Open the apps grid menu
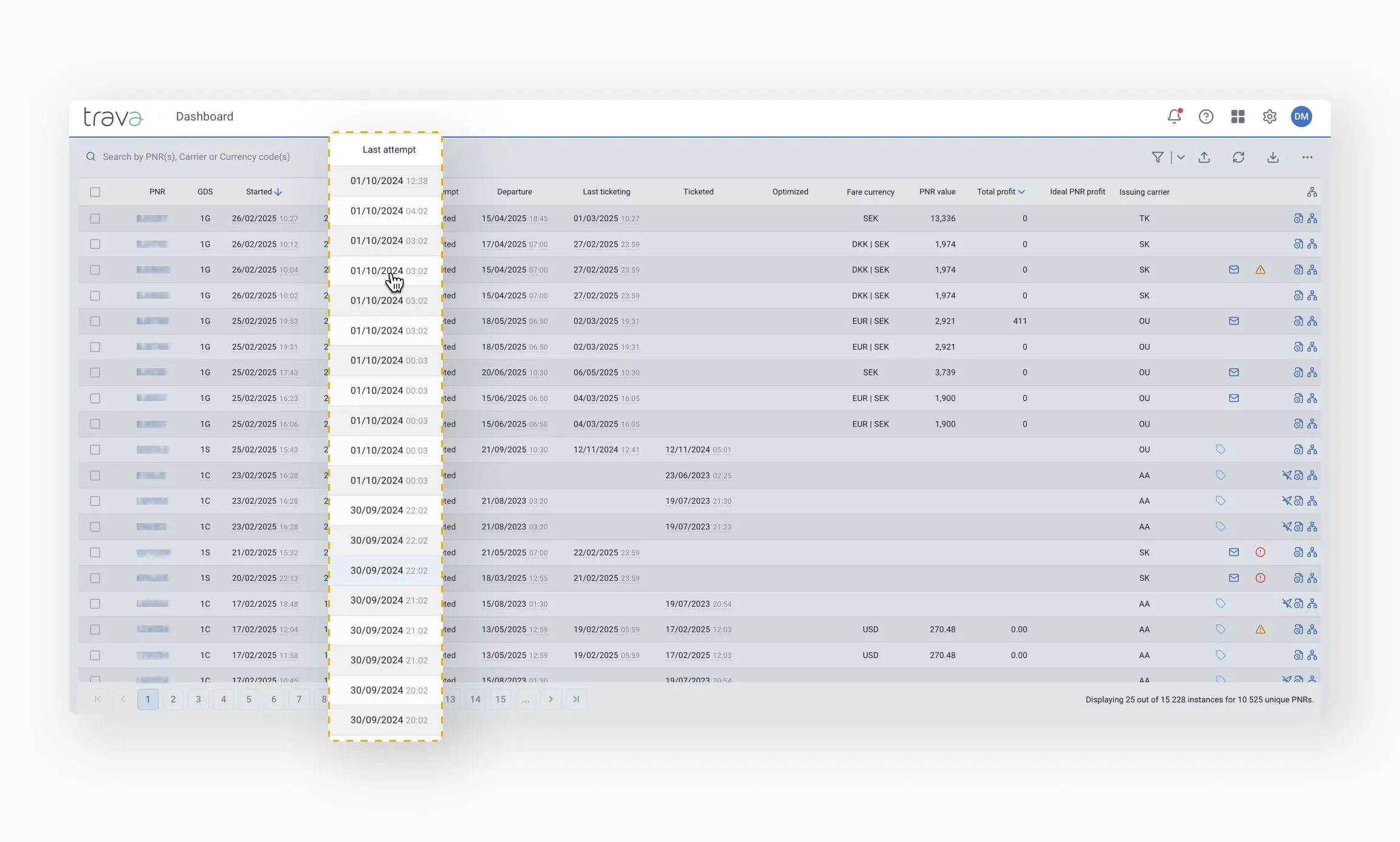 pyautogui.click(x=1238, y=117)
